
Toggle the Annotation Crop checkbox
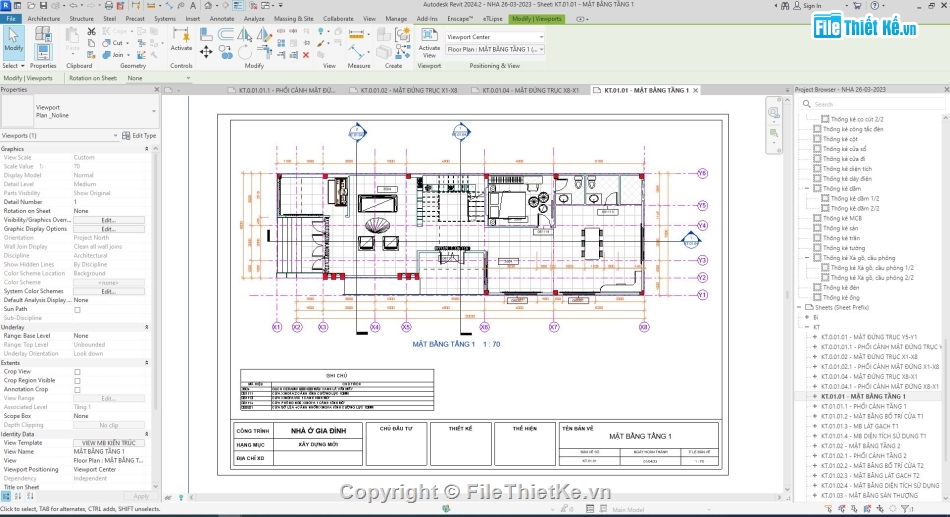78,390
